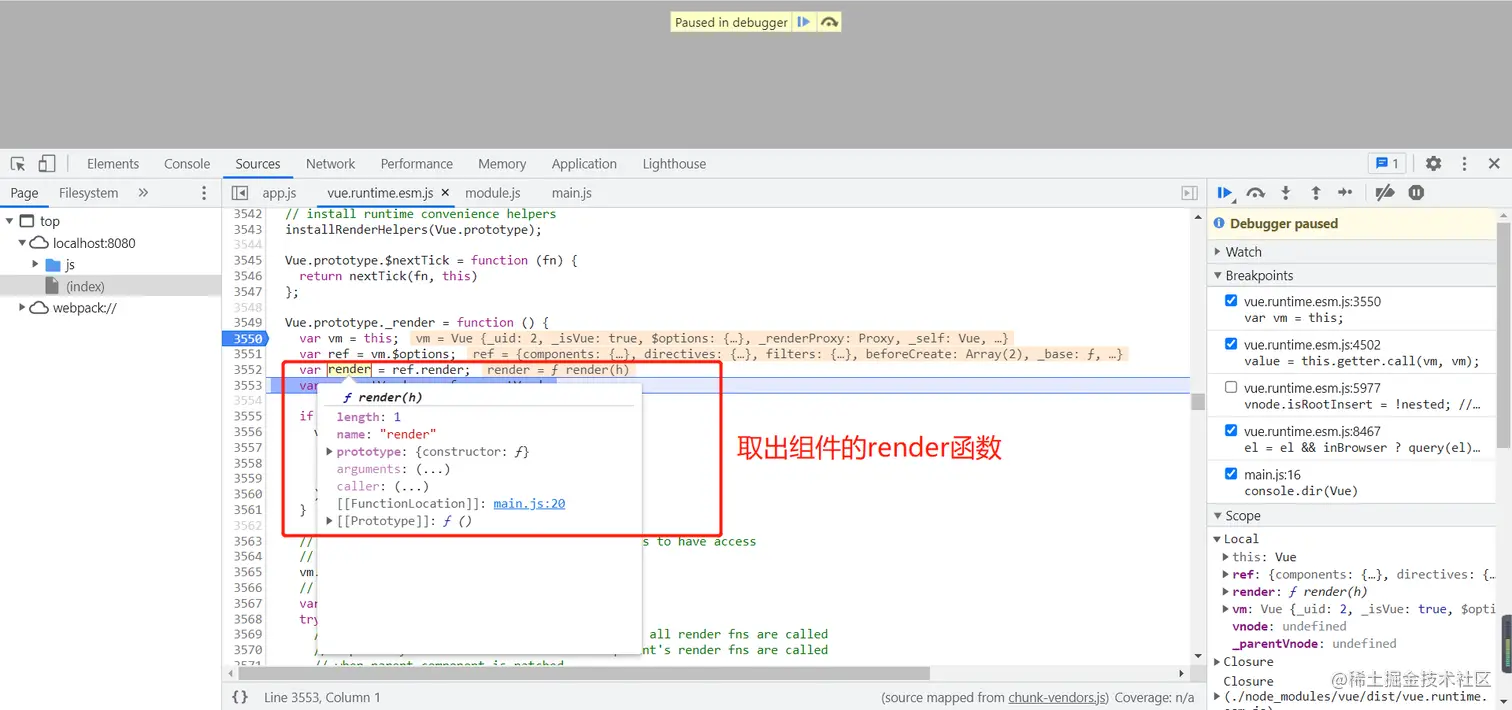Click the code editor vertical scrollbar thumb
Image resolution: width=1512 pixels, height=710 pixels.
tap(1197, 402)
